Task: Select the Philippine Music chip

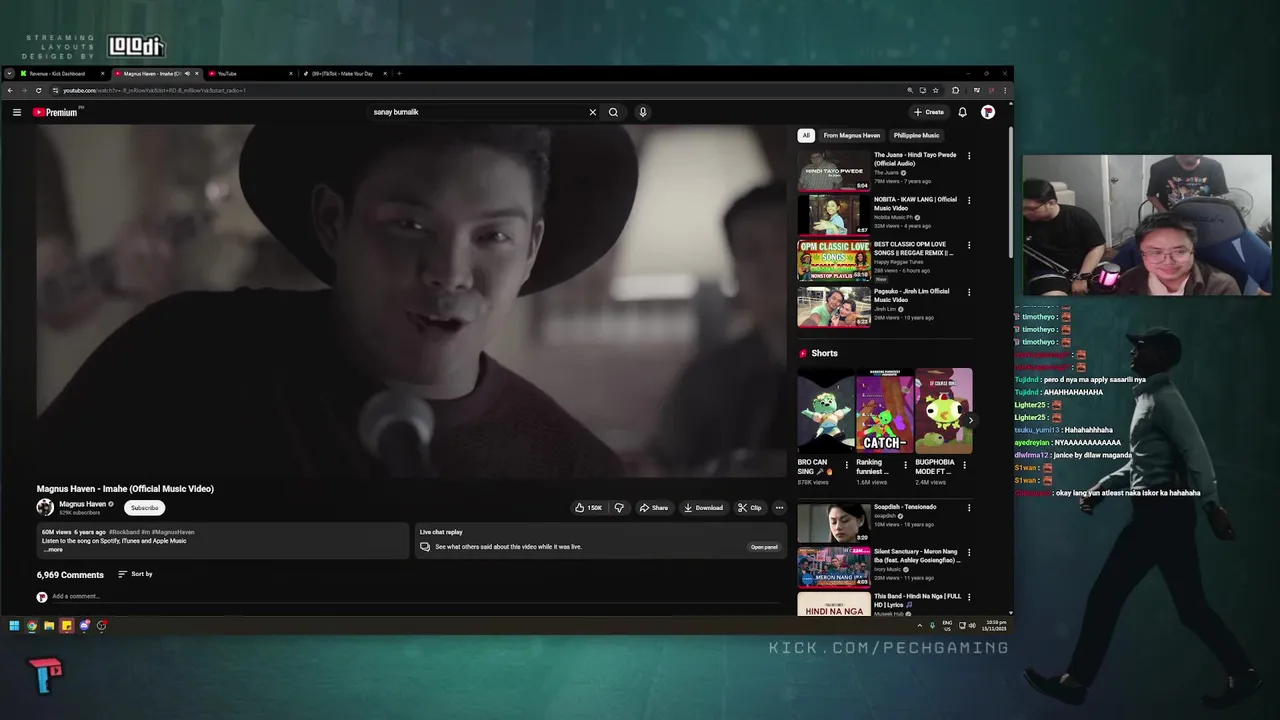Action: point(916,135)
